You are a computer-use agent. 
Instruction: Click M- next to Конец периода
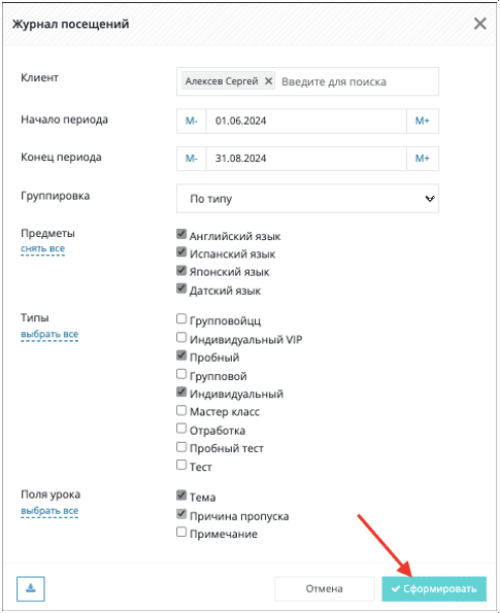[x=191, y=158]
